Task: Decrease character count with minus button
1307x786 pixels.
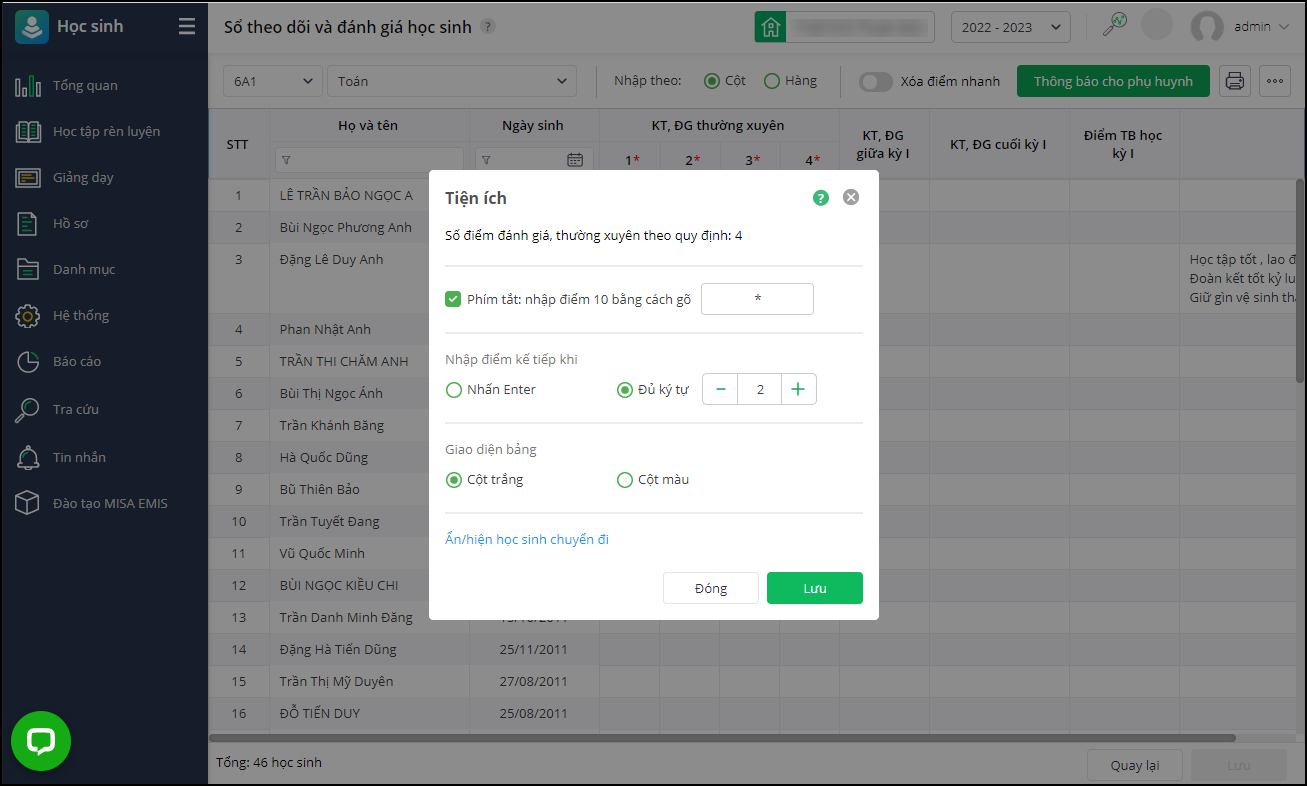Action: (x=720, y=389)
